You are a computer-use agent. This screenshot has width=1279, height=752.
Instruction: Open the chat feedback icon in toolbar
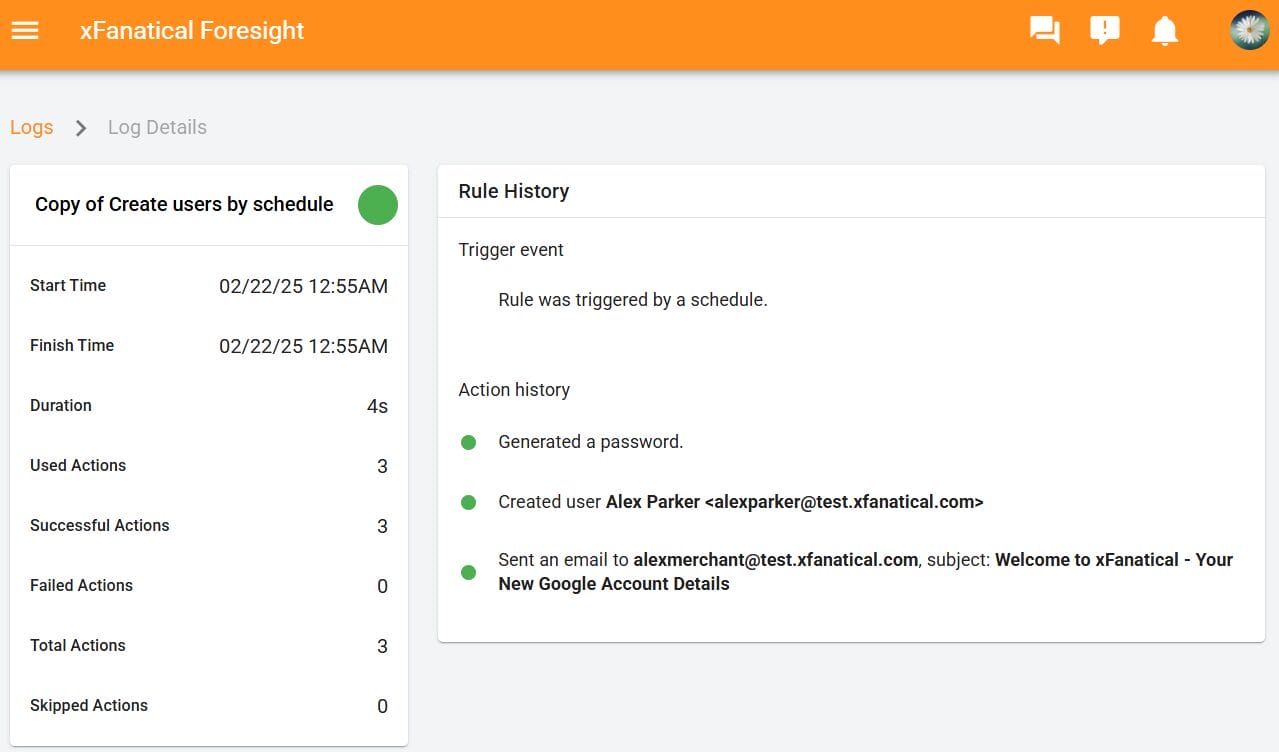point(1044,30)
